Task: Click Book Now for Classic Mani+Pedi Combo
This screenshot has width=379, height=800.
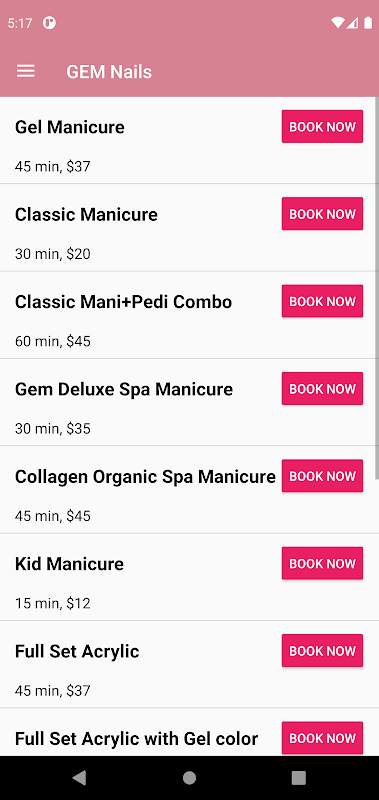Action: (322, 301)
